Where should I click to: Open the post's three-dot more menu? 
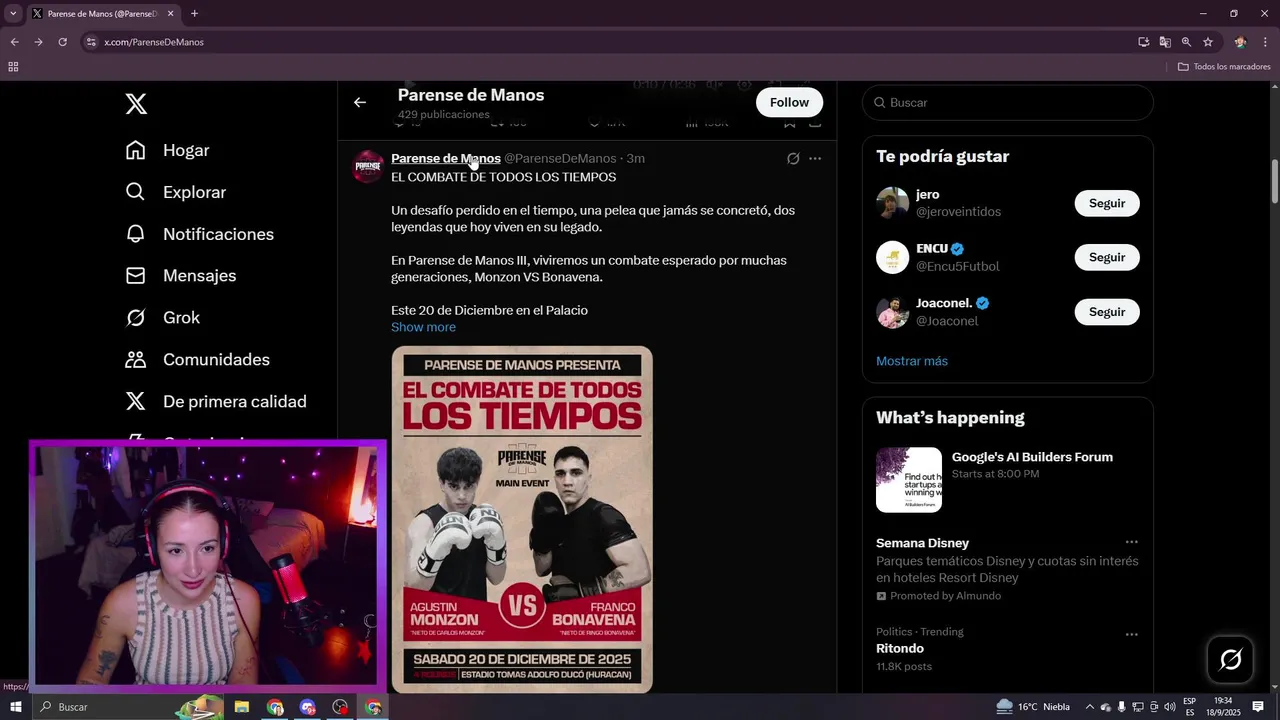(x=815, y=158)
